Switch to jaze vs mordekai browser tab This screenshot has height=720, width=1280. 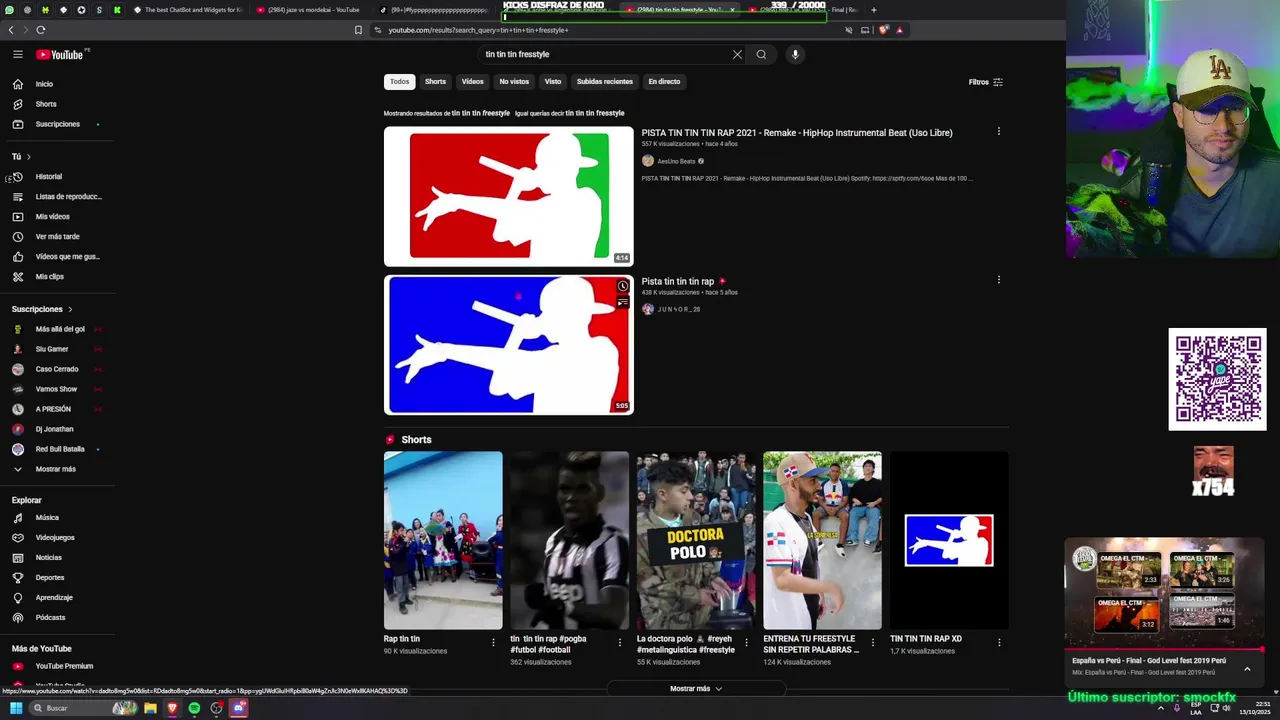(x=308, y=10)
